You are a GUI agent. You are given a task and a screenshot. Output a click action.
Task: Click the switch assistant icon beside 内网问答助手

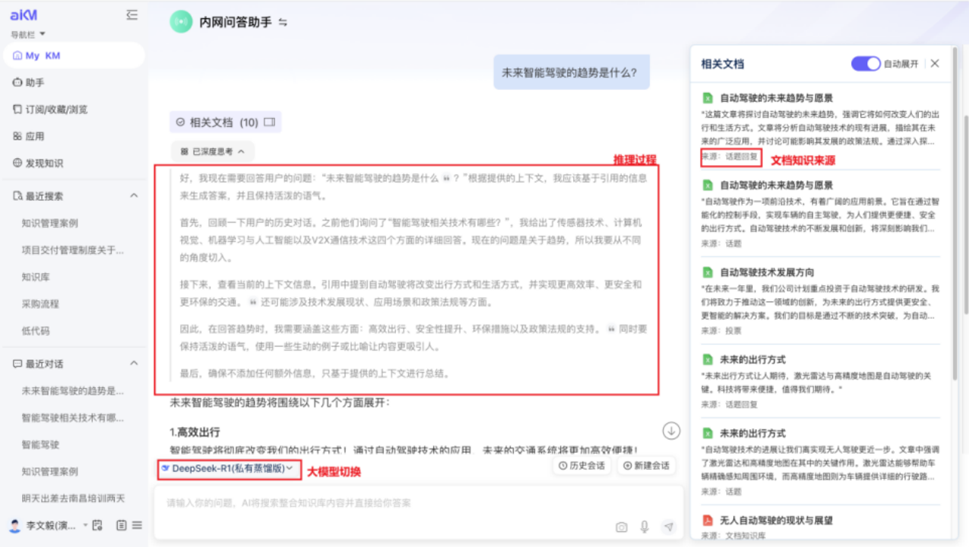pyautogui.click(x=283, y=22)
